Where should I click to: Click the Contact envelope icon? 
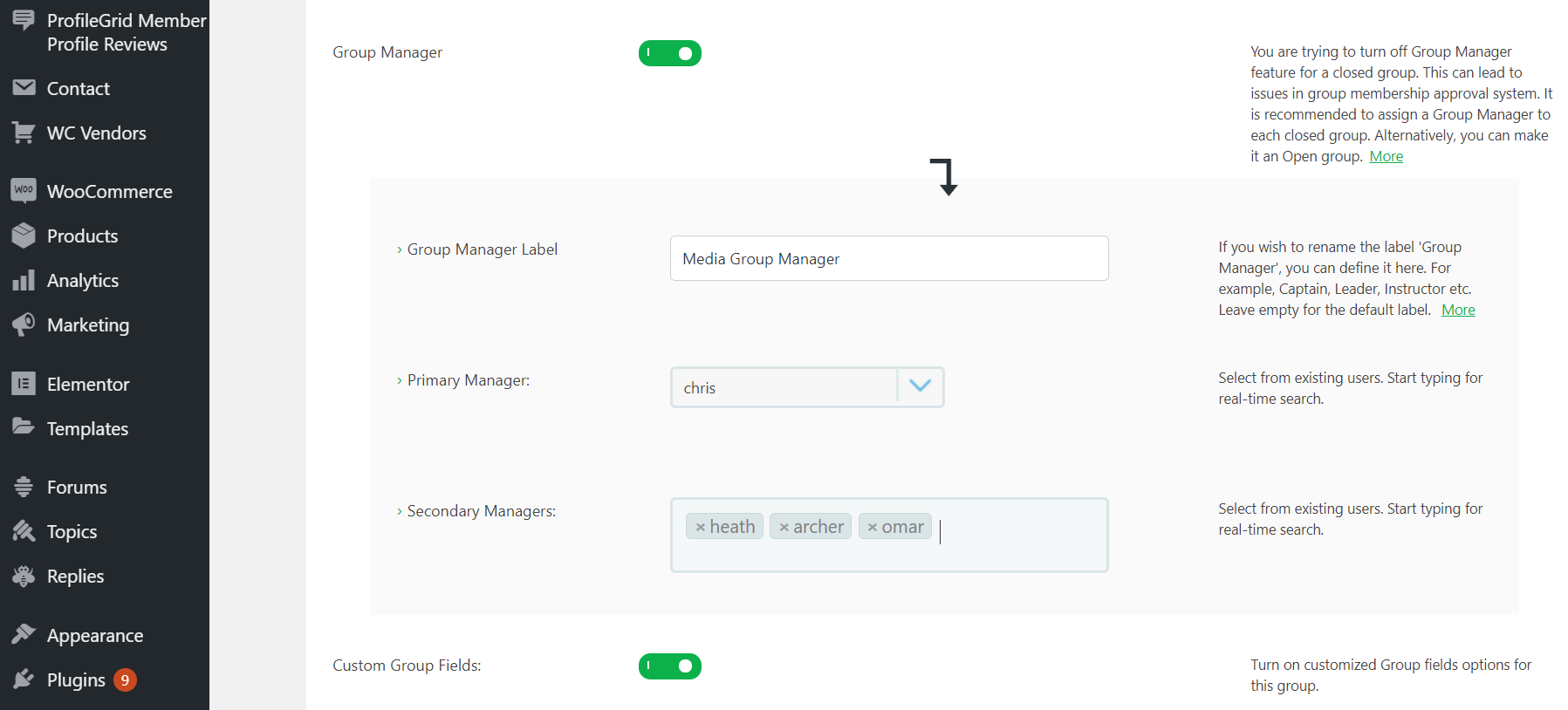tap(24, 88)
